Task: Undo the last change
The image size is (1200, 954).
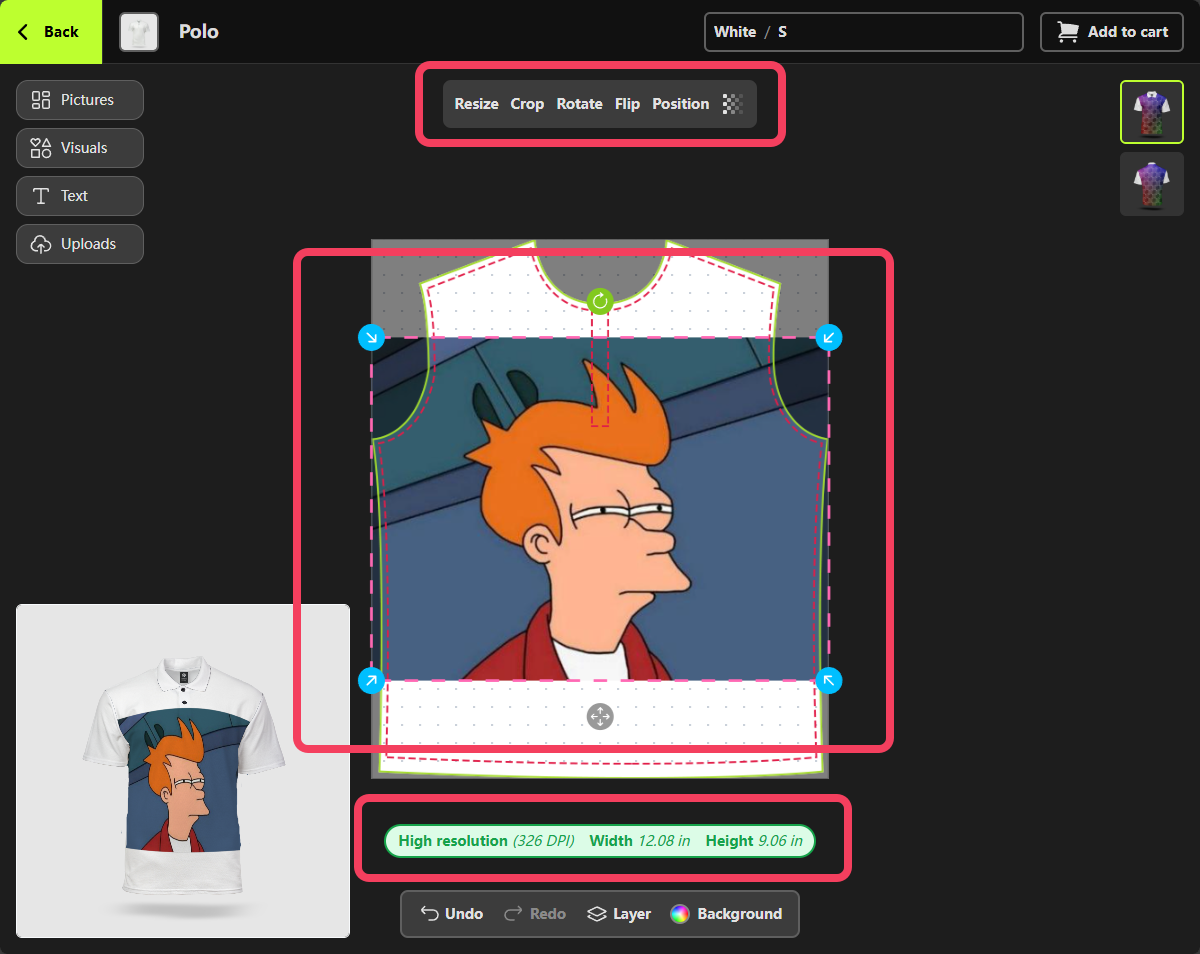Action: (451, 914)
